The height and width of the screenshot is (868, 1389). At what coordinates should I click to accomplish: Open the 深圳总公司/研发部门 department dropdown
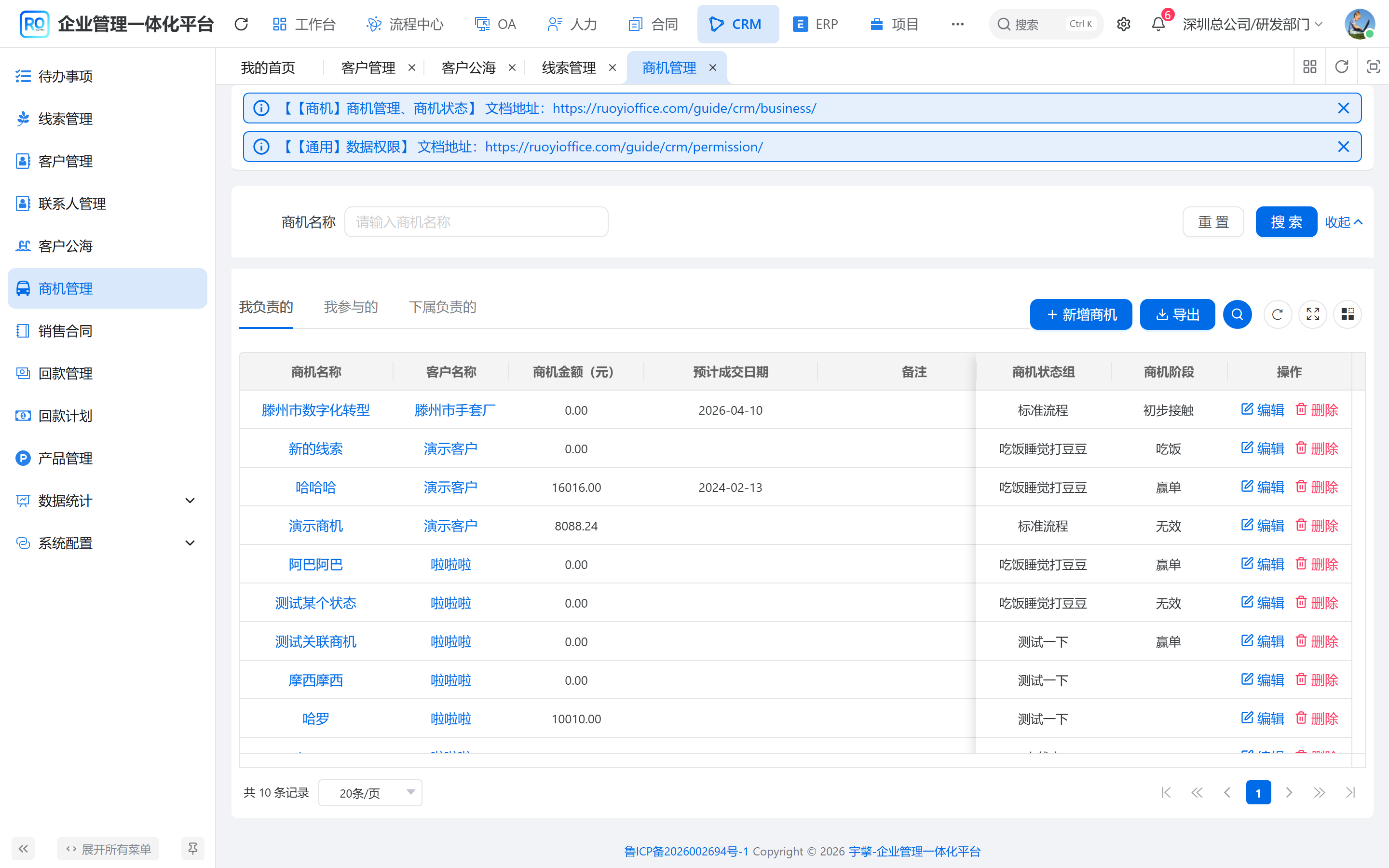[1253, 24]
